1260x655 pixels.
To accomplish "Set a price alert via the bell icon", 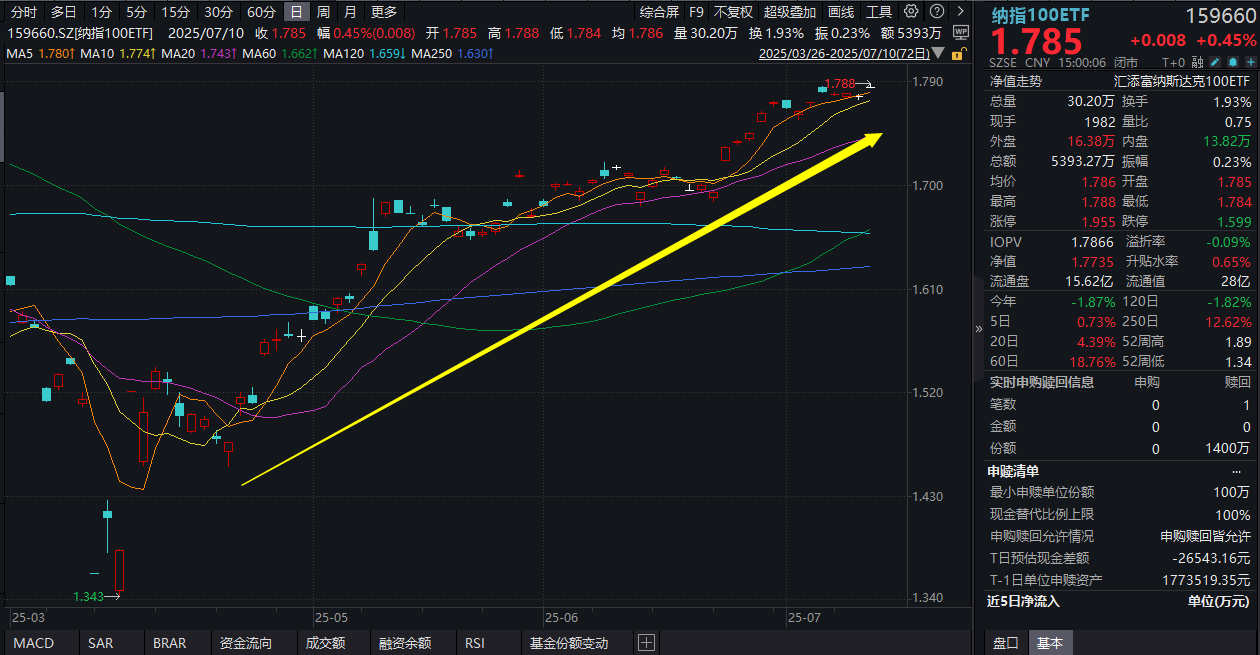I will [1234, 62].
